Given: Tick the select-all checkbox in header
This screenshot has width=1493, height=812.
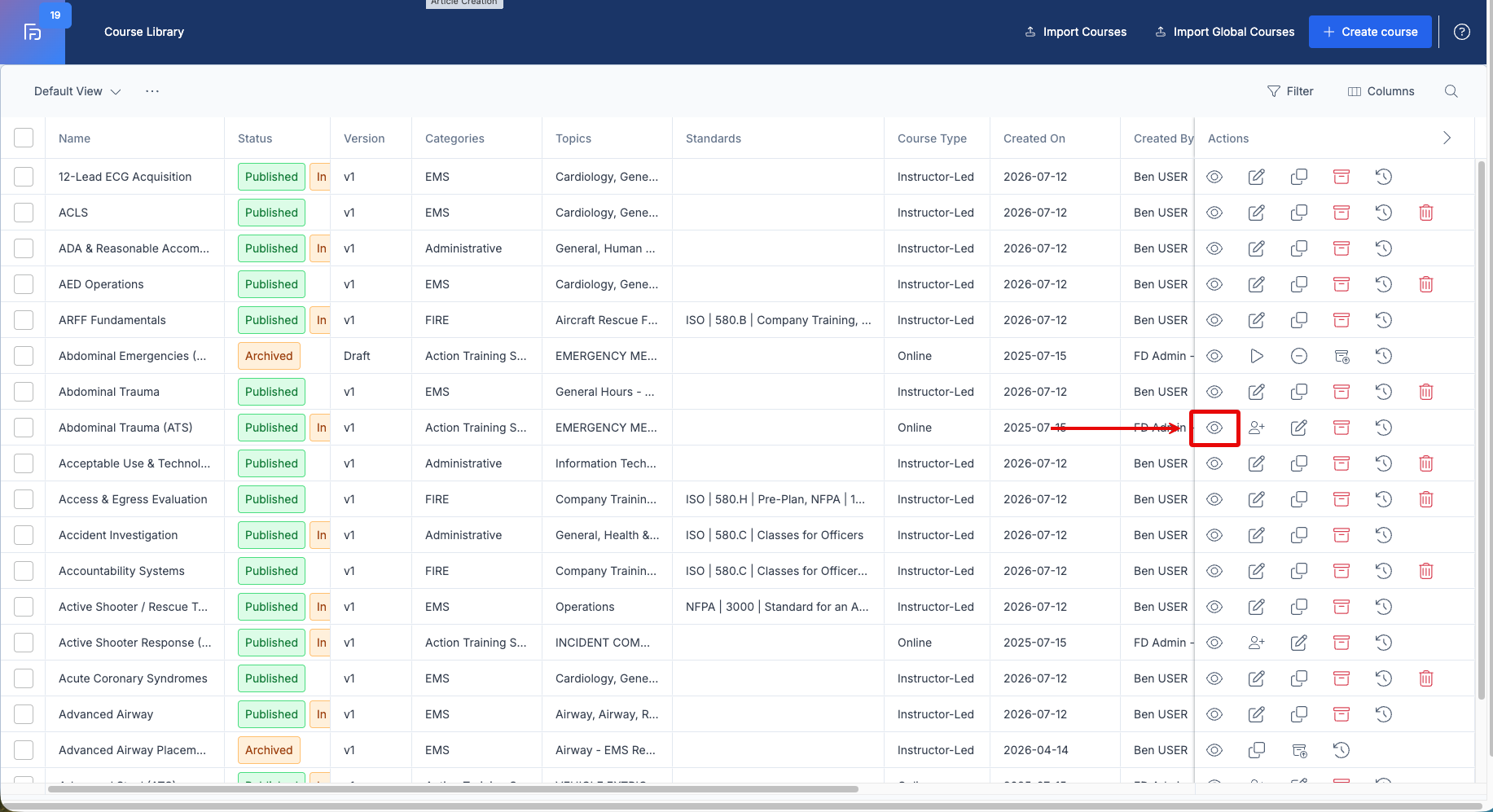Looking at the screenshot, I should tap(24, 138).
